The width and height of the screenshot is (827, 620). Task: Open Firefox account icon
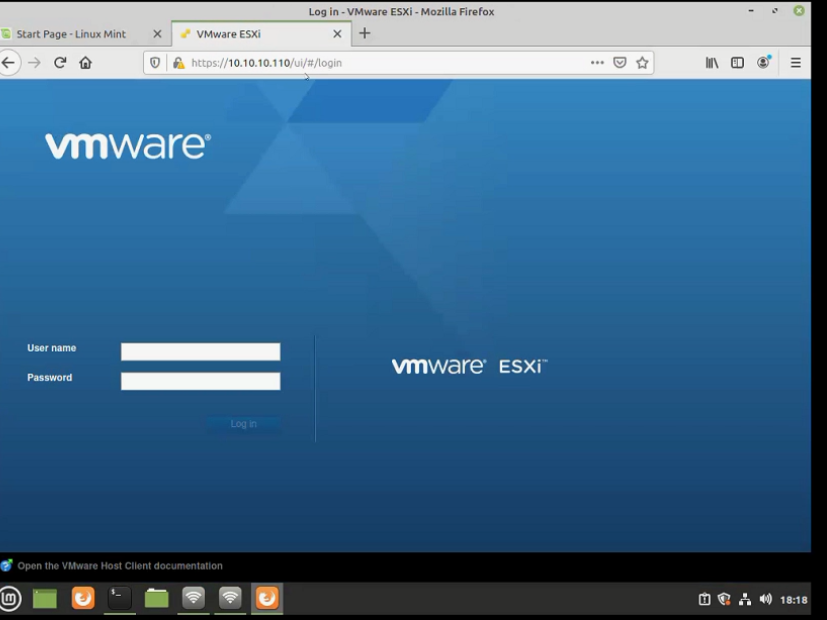click(763, 62)
